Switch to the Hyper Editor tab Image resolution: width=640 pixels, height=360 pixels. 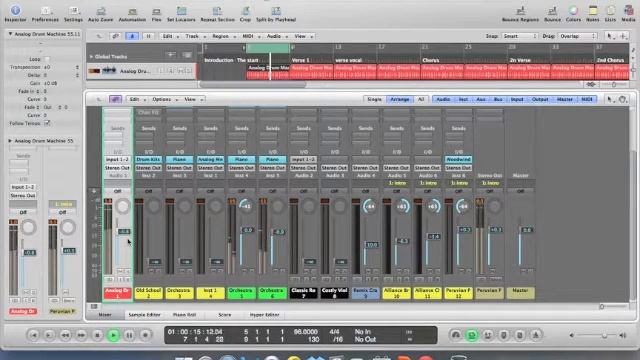coord(264,315)
